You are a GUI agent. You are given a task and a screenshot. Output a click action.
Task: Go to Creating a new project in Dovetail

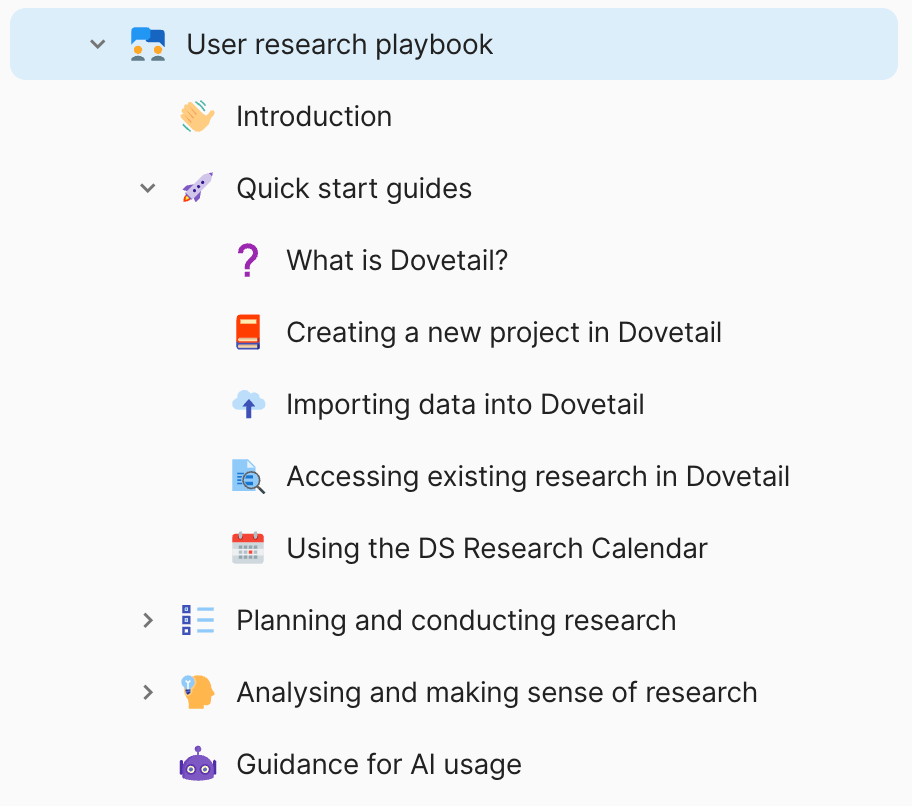pos(504,333)
